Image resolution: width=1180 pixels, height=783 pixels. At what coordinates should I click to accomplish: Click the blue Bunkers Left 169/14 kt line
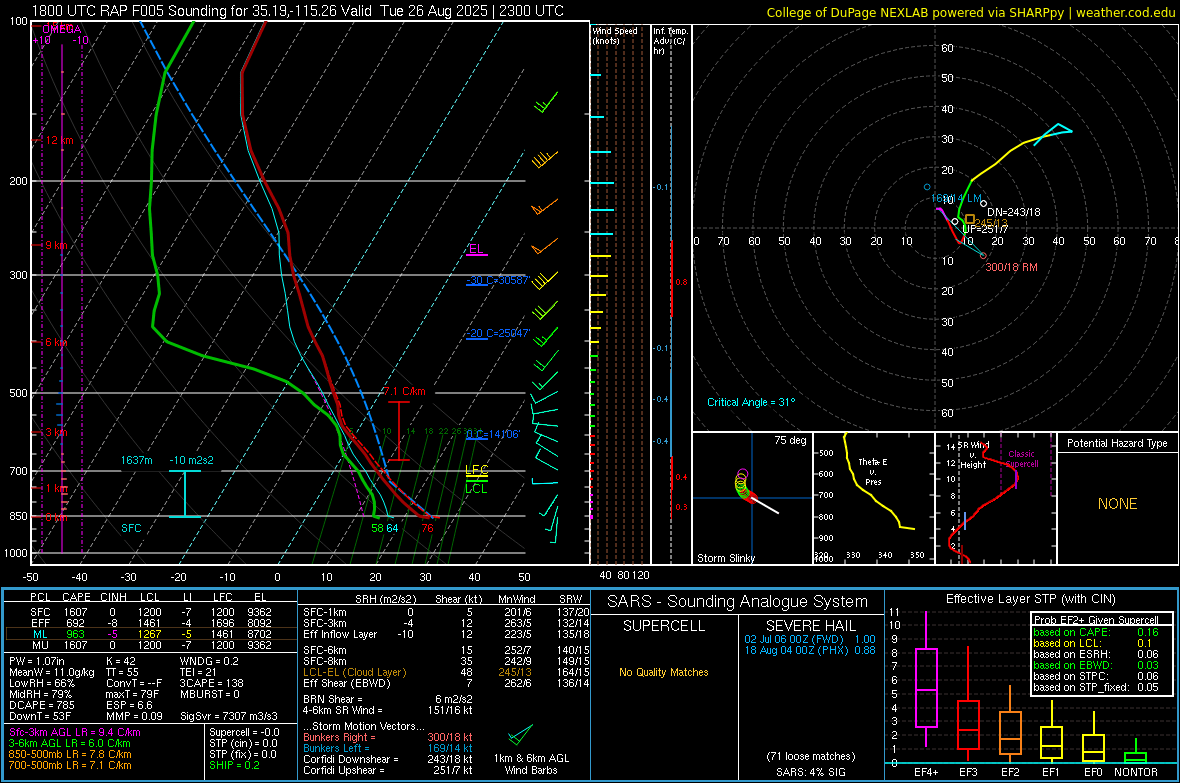[x=388, y=748]
